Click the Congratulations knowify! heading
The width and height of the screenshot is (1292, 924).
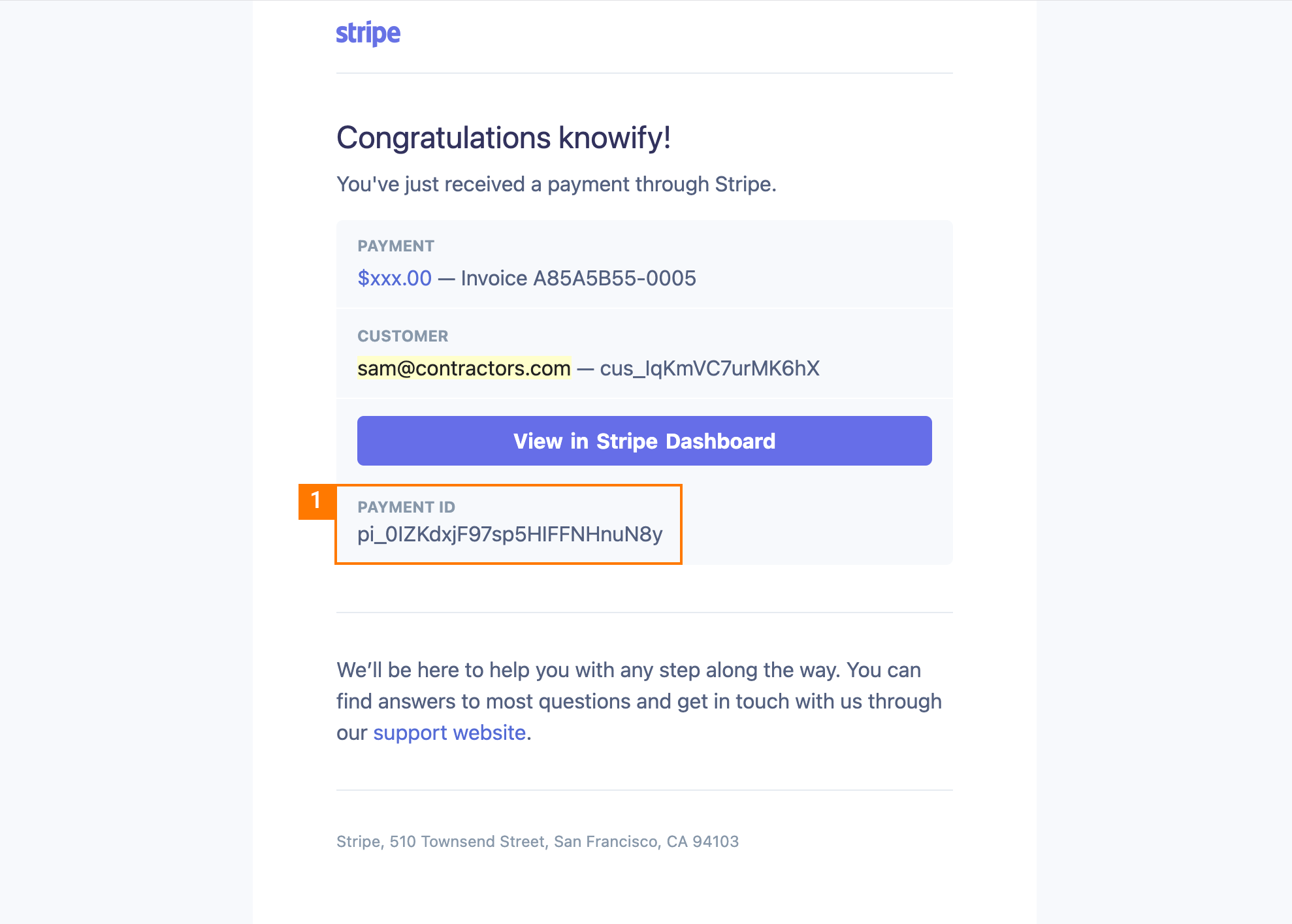click(504, 138)
